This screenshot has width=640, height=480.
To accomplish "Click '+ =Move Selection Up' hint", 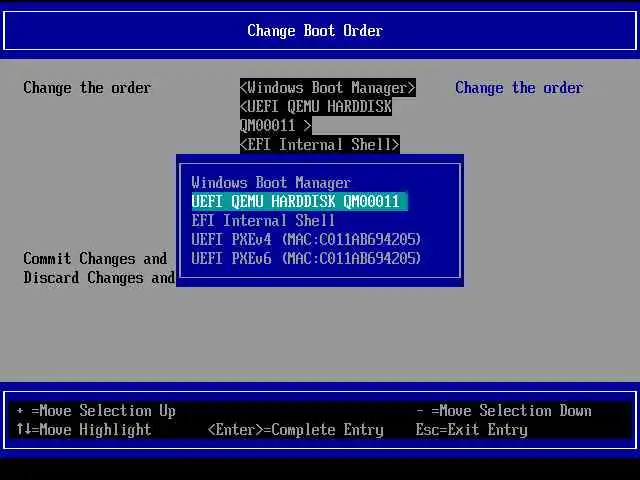I will [x=96, y=411].
